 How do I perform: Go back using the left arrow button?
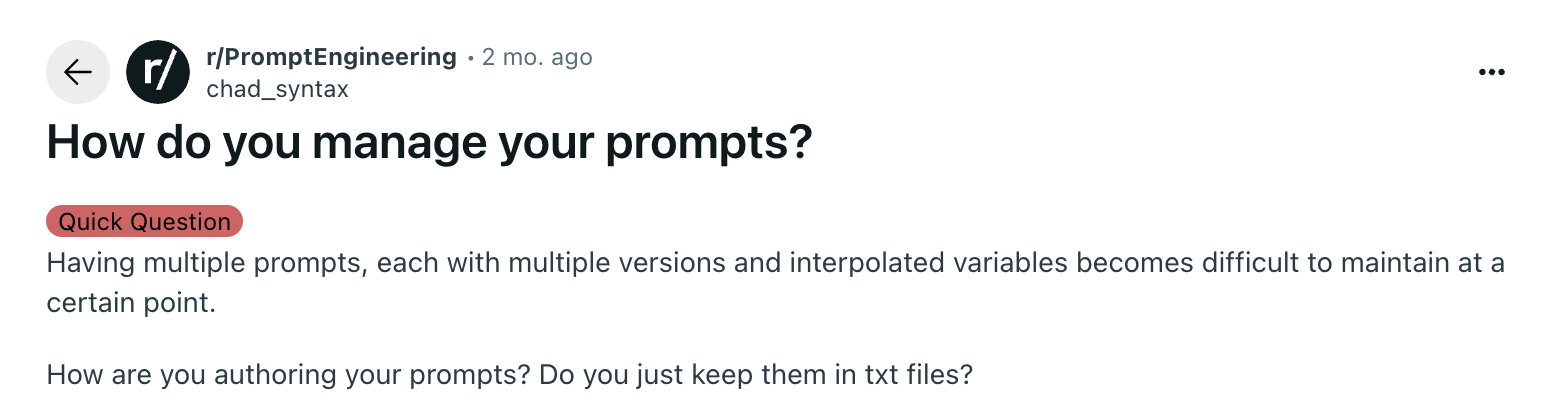78,72
